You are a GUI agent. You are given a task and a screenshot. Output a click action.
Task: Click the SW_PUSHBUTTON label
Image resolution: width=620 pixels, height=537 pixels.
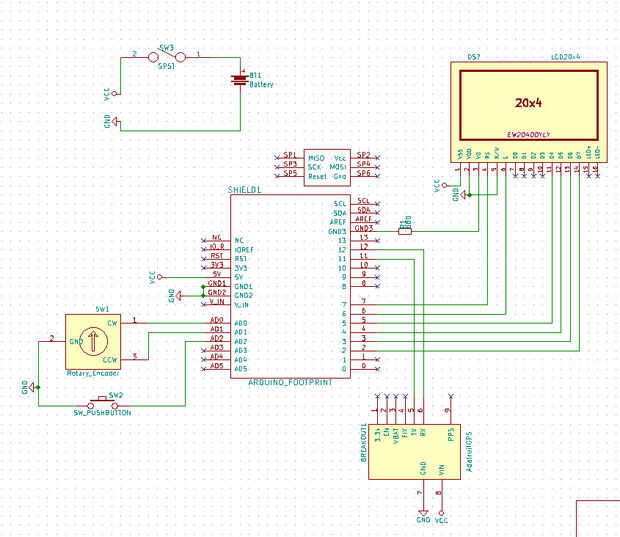pos(102,413)
